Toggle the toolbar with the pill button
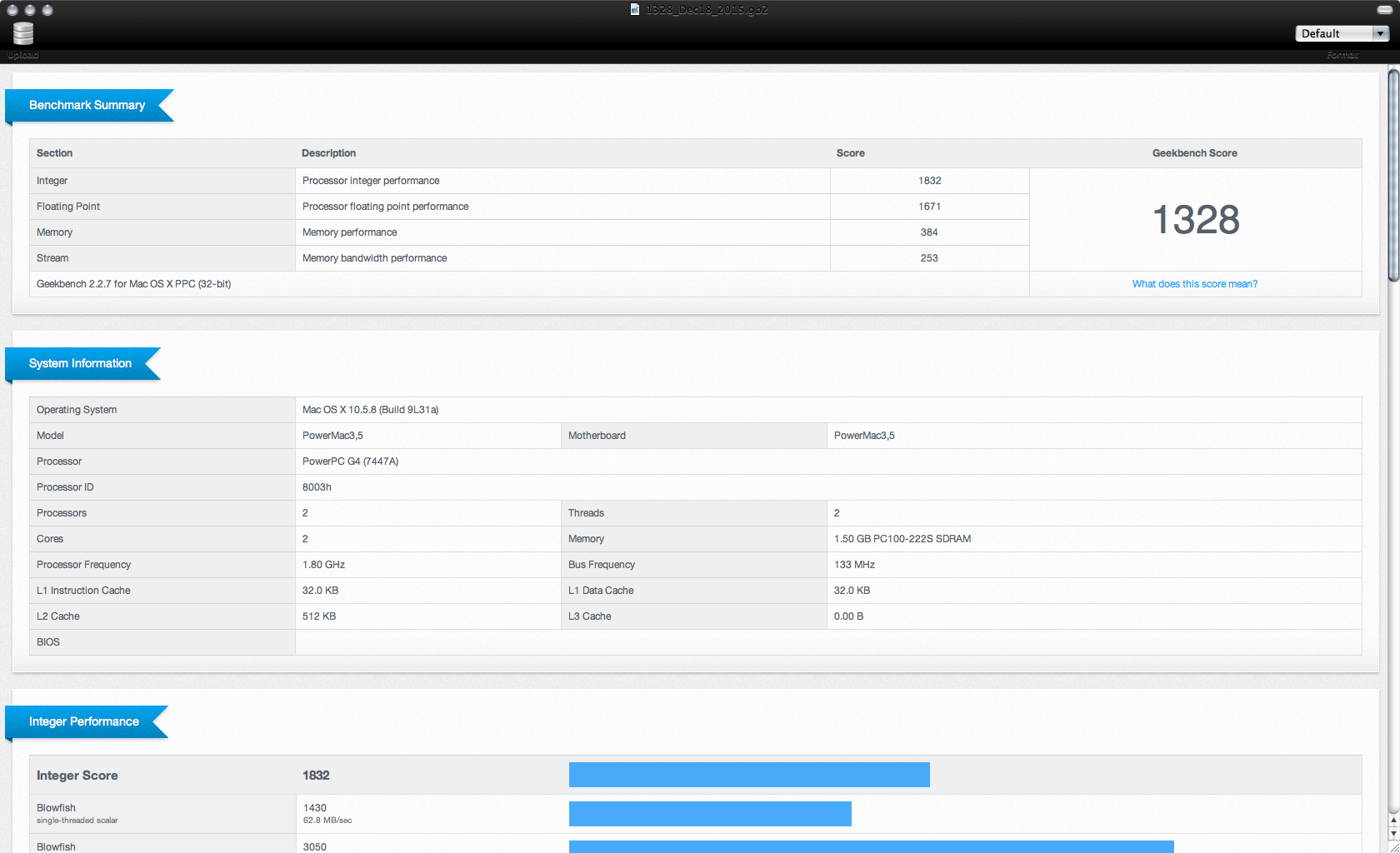 point(1385,10)
